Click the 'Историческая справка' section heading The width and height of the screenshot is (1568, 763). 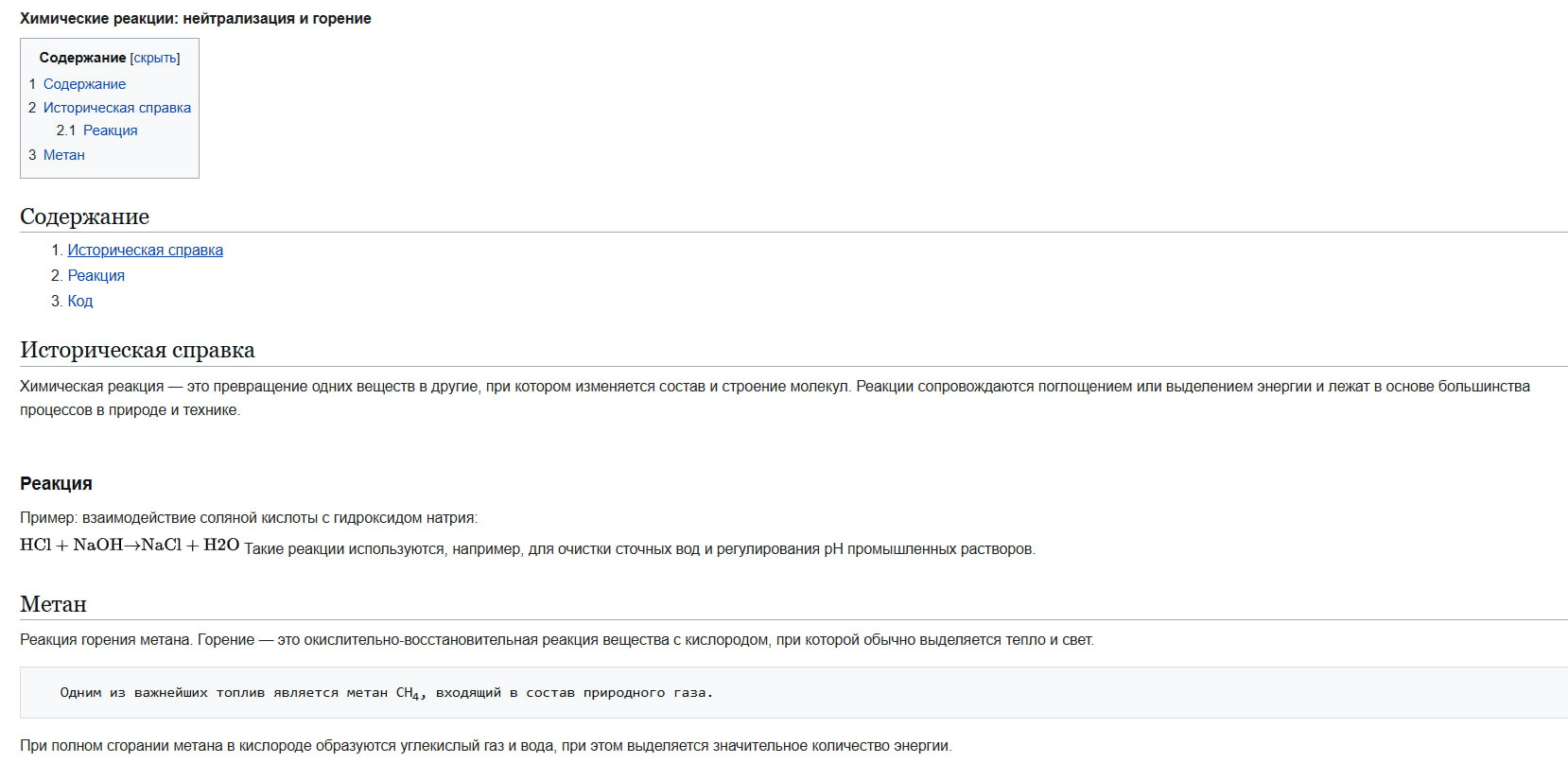pyautogui.click(x=137, y=350)
